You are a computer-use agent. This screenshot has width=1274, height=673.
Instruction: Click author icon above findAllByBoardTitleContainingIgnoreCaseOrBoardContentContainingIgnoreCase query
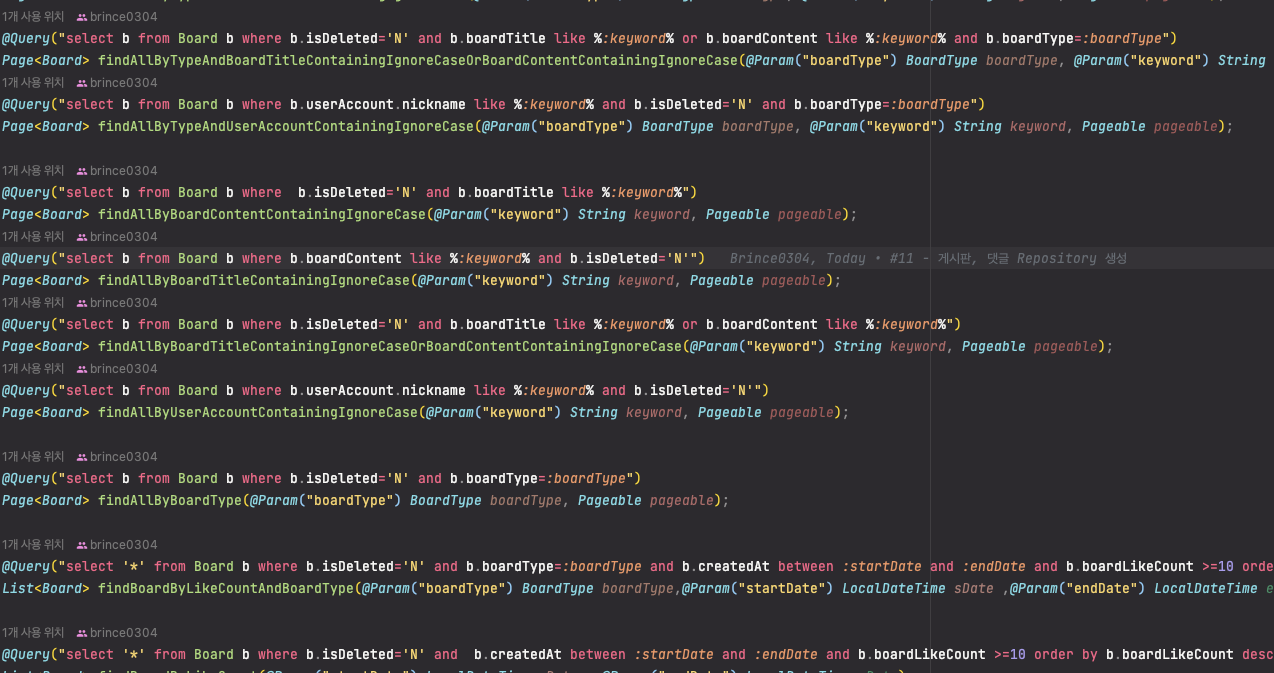coord(82,303)
